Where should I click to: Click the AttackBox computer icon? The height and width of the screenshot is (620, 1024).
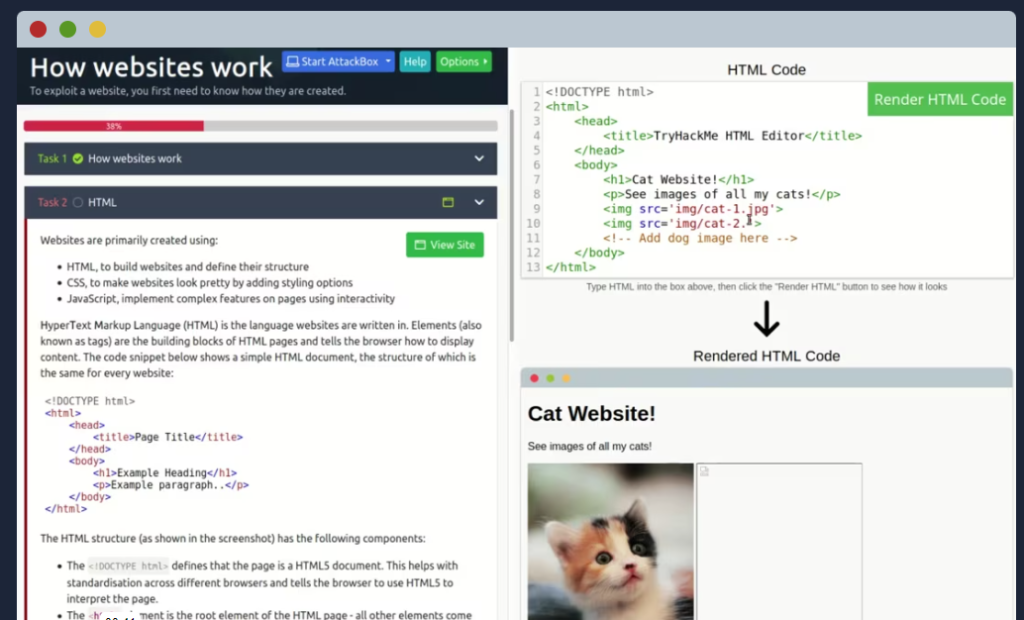pos(293,61)
